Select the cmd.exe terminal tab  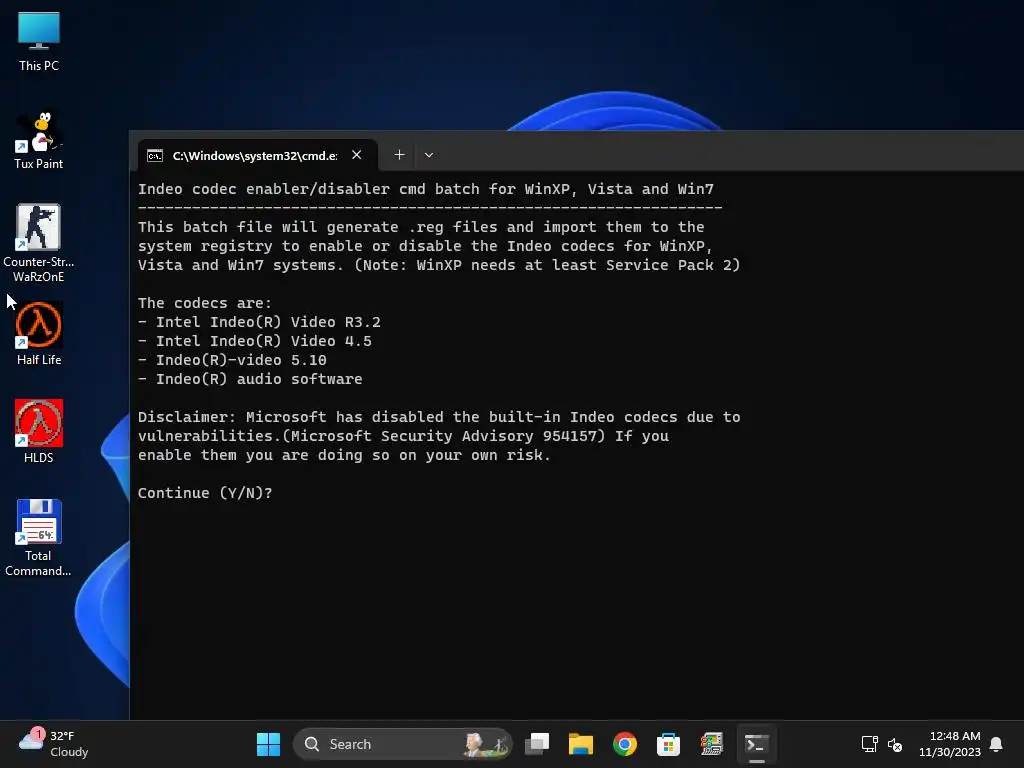pyautogui.click(x=257, y=155)
